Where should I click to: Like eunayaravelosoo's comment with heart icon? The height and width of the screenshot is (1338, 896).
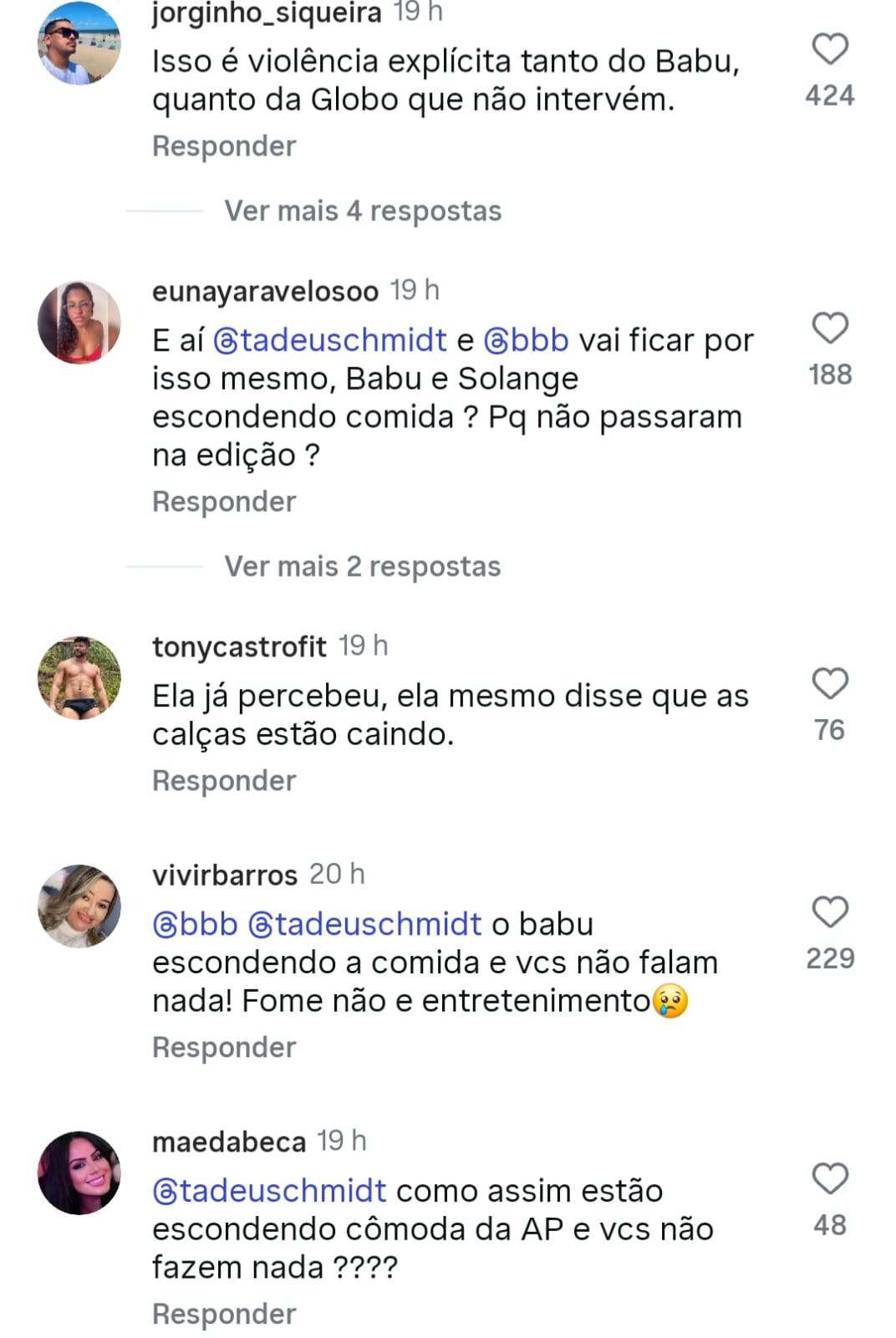pyautogui.click(x=830, y=328)
